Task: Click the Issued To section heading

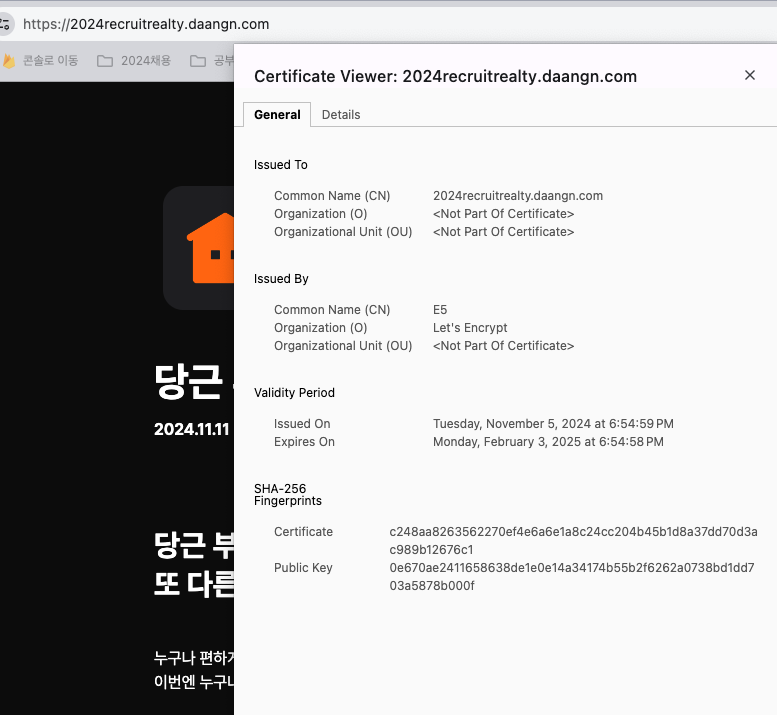Action: tap(280, 165)
